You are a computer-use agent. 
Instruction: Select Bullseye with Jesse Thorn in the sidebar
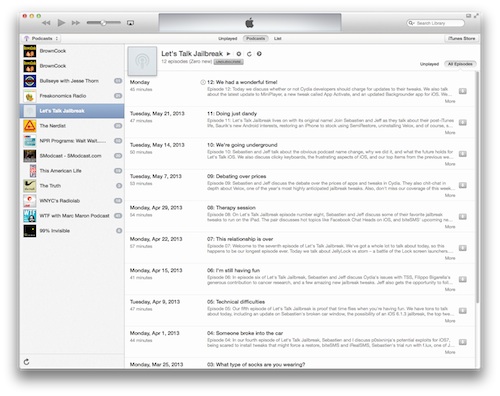point(72,81)
